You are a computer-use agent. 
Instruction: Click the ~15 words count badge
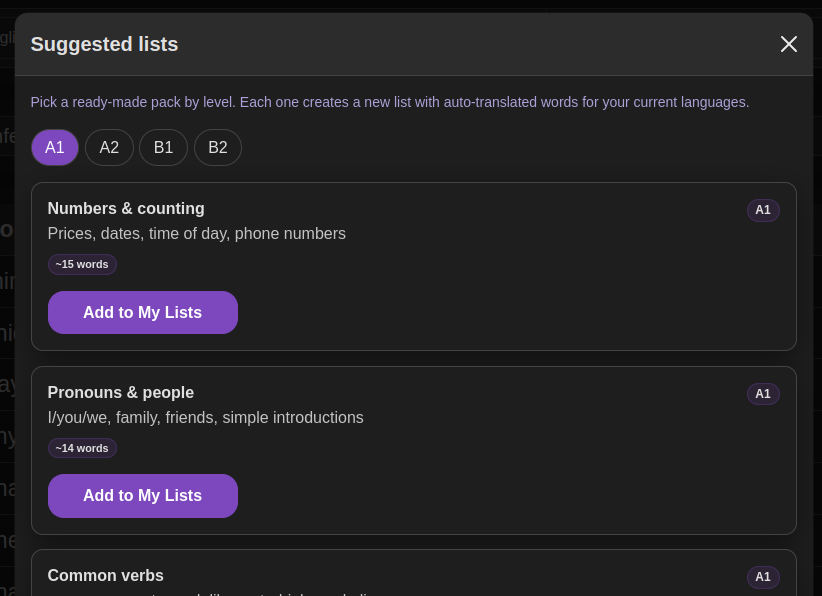(82, 265)
